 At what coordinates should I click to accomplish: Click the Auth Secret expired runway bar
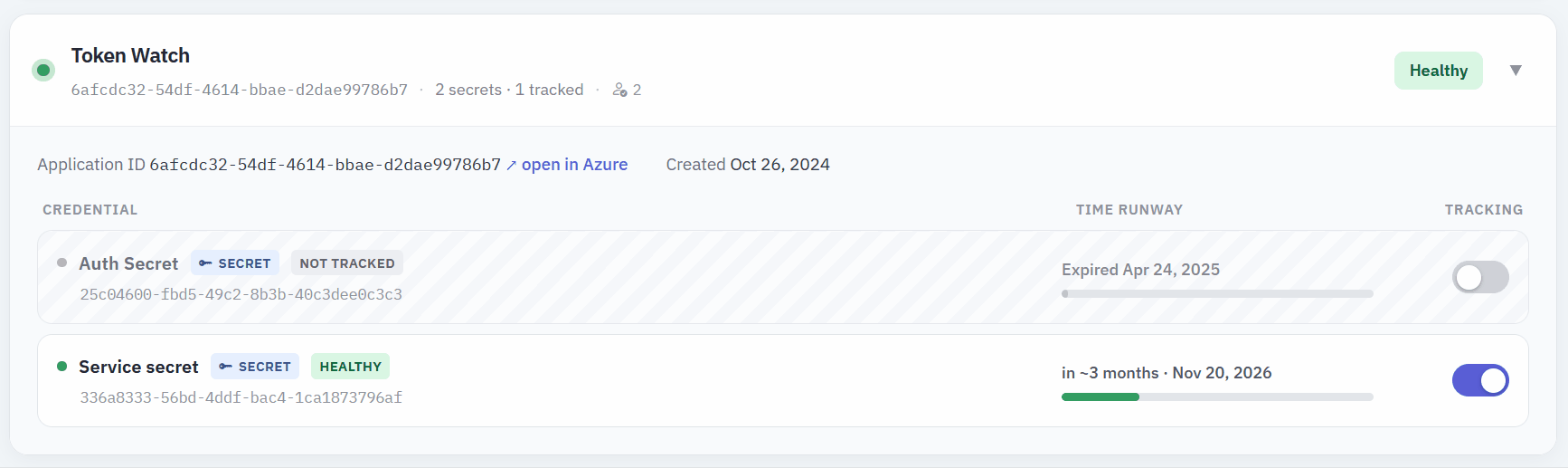point(1217,293)
